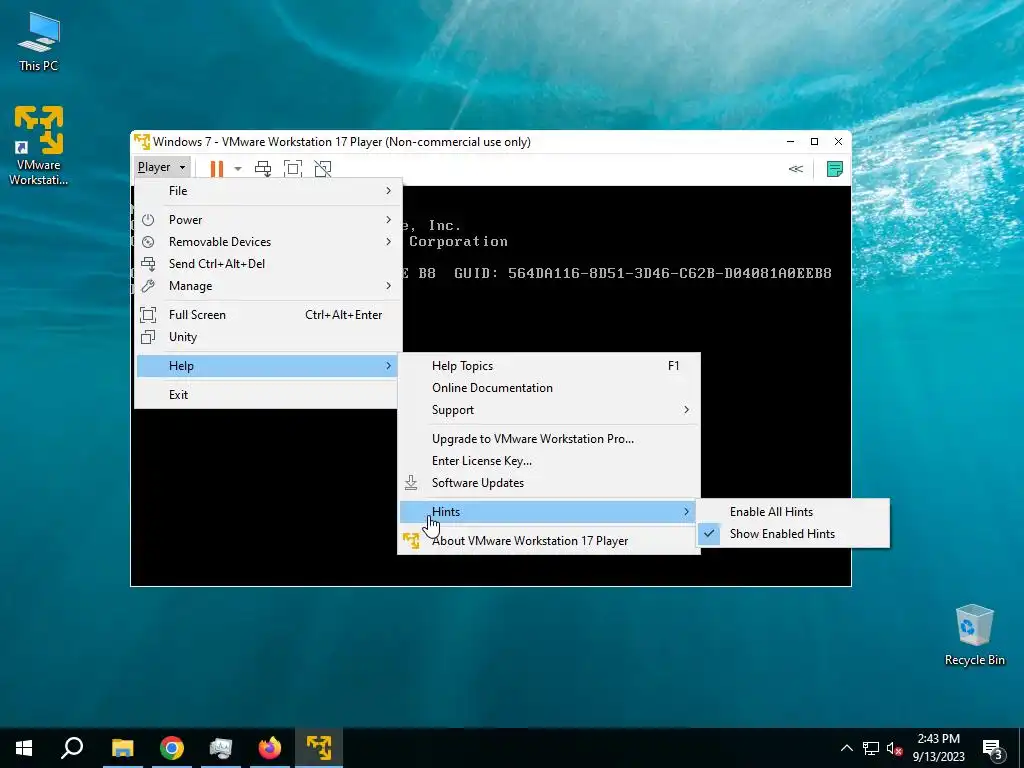Click the green notes icon in toolbar

(x=835, y=168)
